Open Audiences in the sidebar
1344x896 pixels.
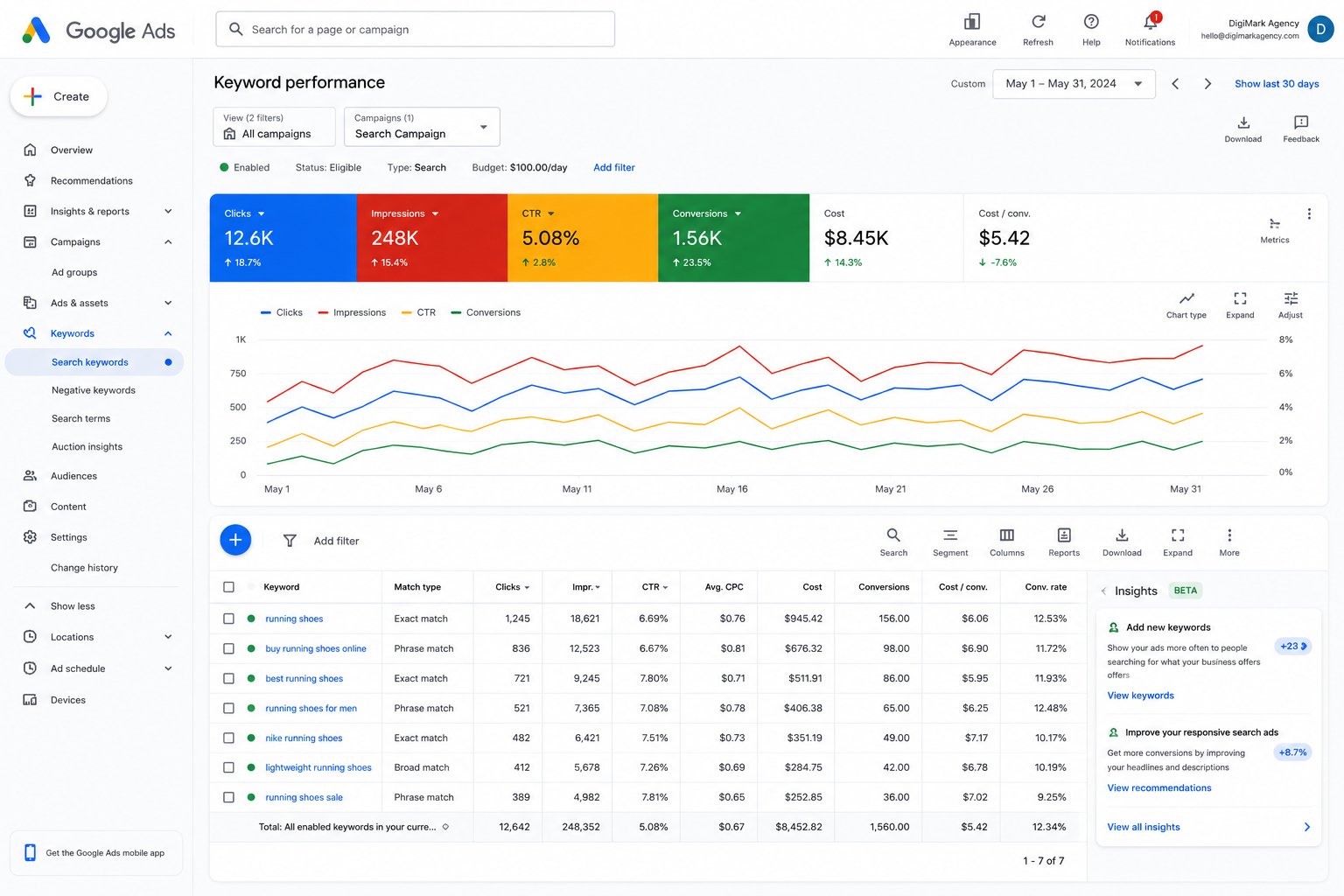click(x=73, y=476)
